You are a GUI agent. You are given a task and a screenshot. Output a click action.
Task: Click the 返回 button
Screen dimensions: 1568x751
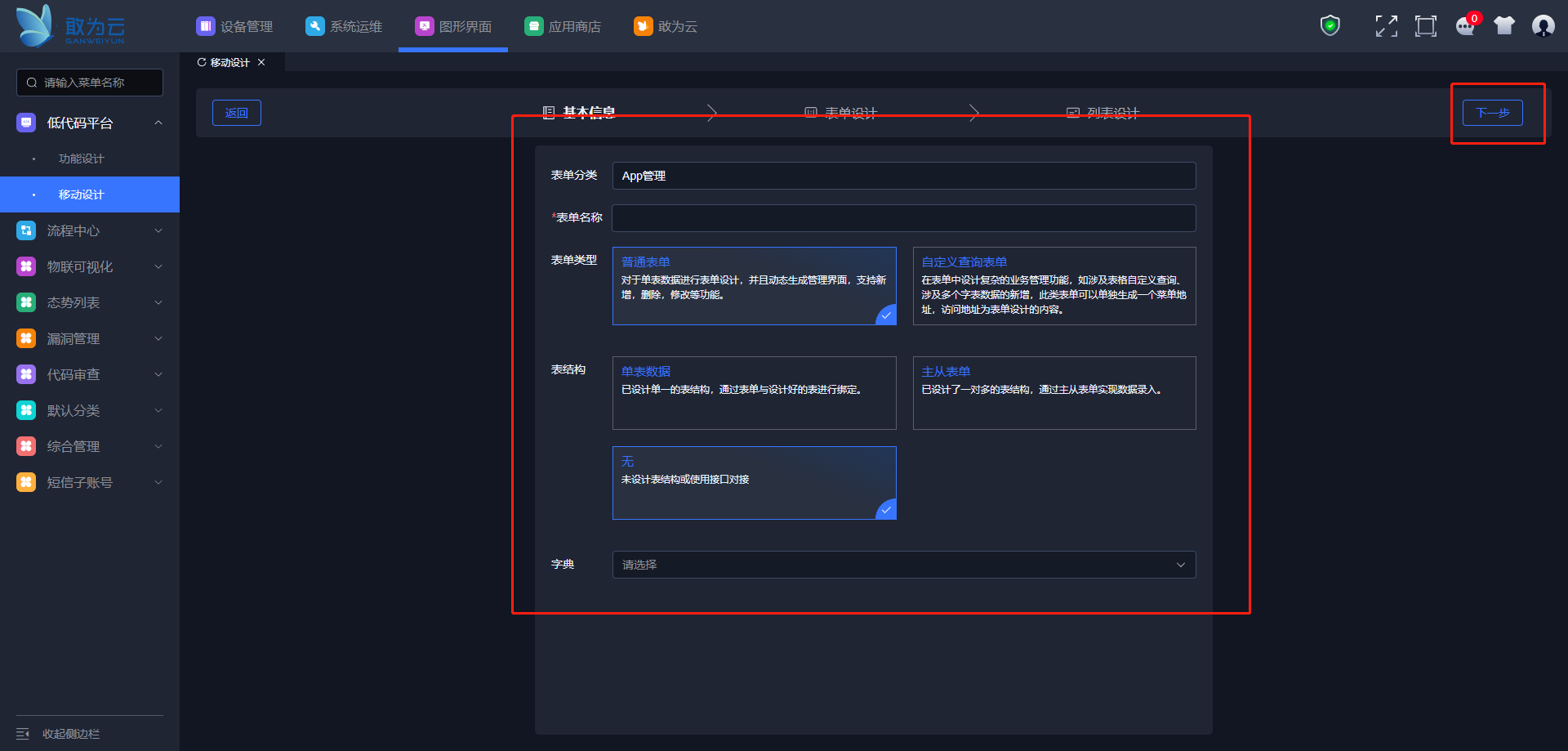click(237, 113)
